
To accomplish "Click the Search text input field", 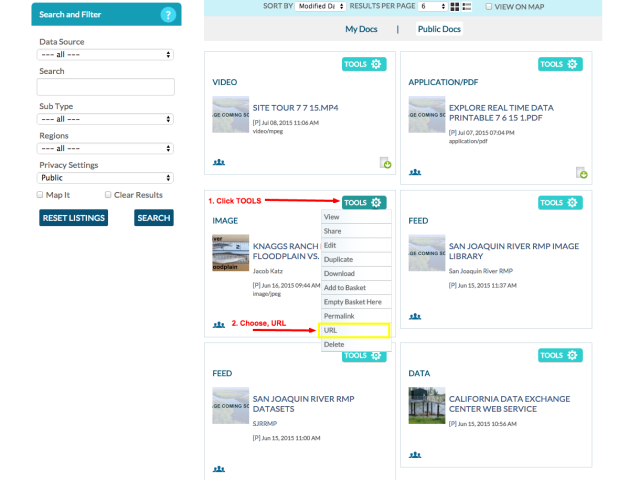I will point(105,87).
